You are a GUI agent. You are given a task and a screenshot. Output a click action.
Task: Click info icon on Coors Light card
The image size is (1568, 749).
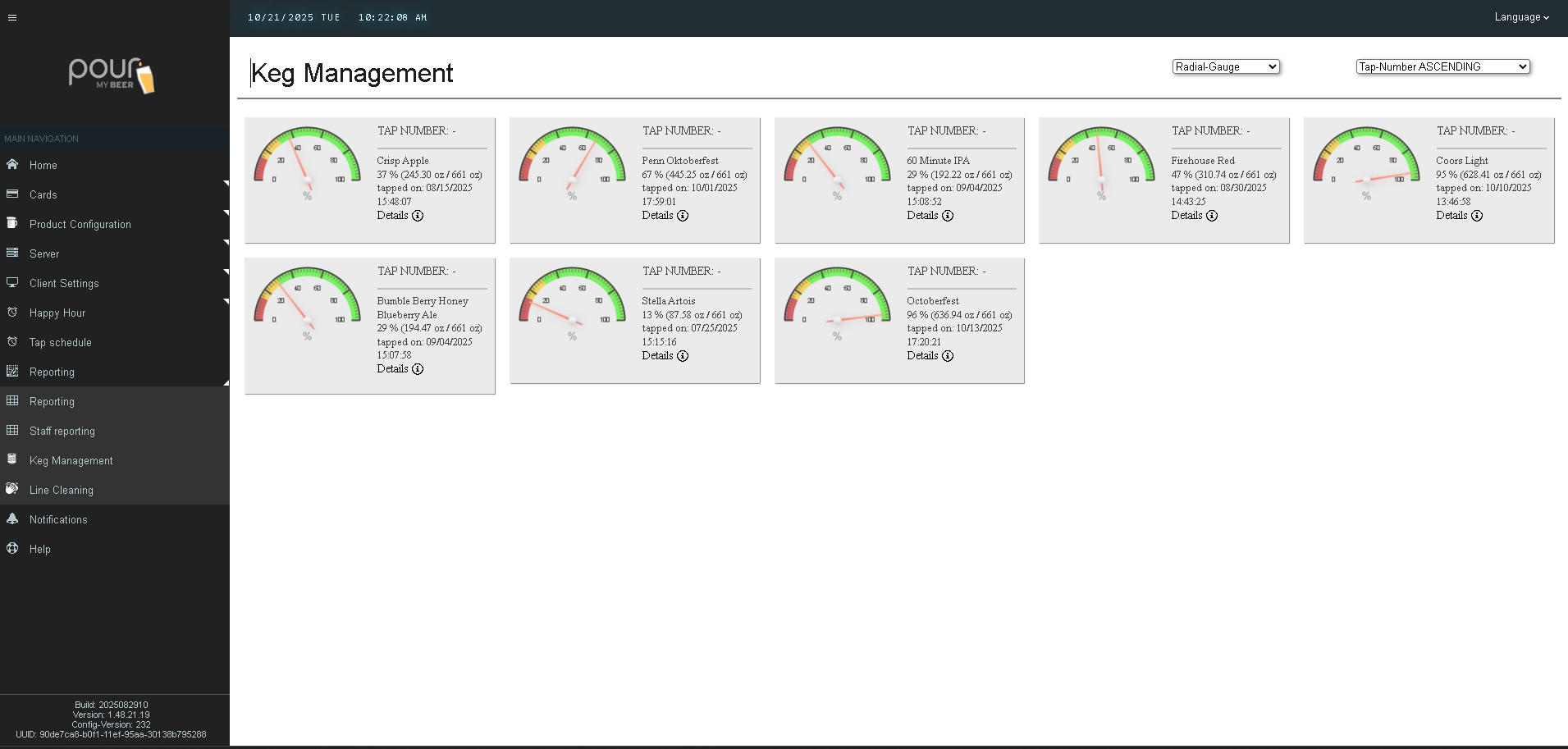(1477, 216)
